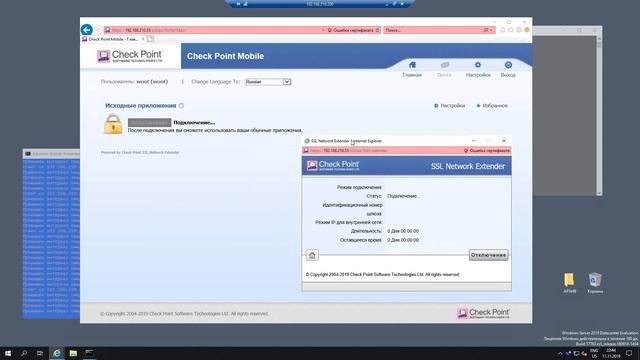Open the search provider dropdown arrow
This screenshot has width=640, height=360.
(491, 30)
